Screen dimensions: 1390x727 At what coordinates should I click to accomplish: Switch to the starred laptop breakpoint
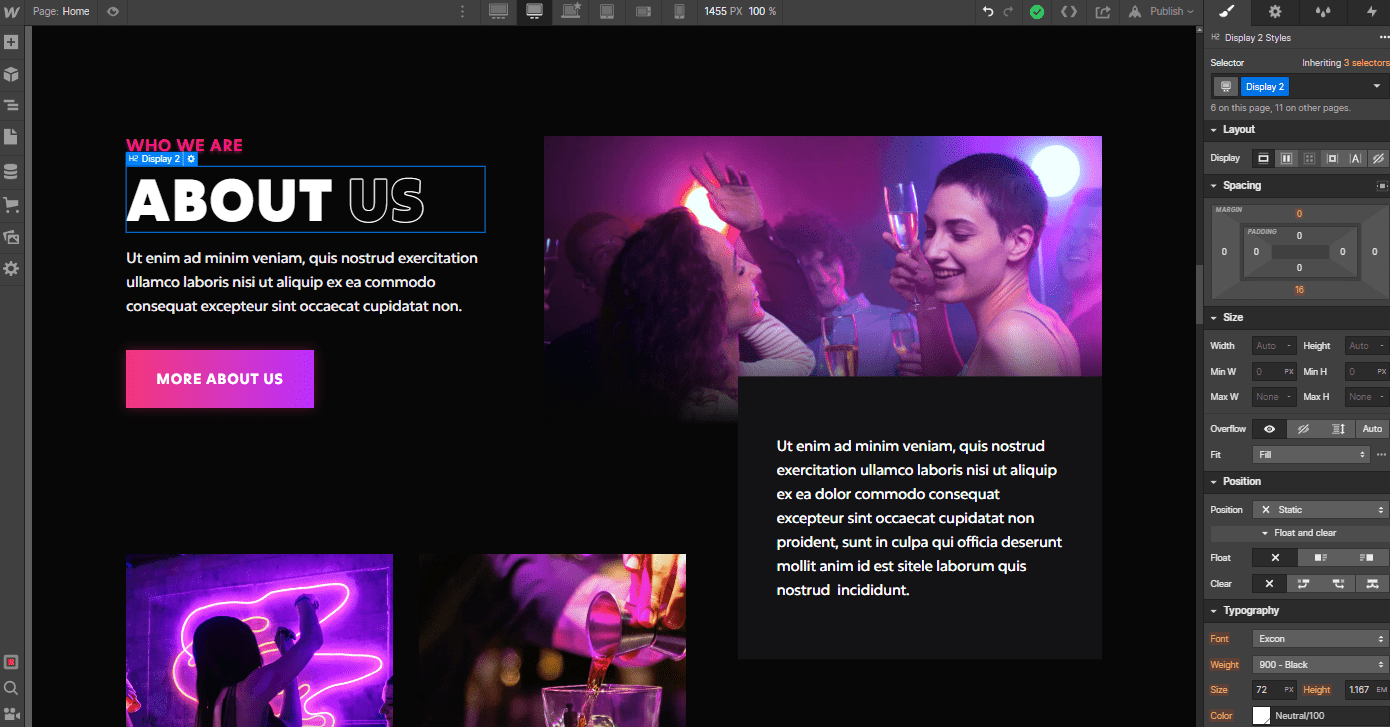click(x=571, y=12)
